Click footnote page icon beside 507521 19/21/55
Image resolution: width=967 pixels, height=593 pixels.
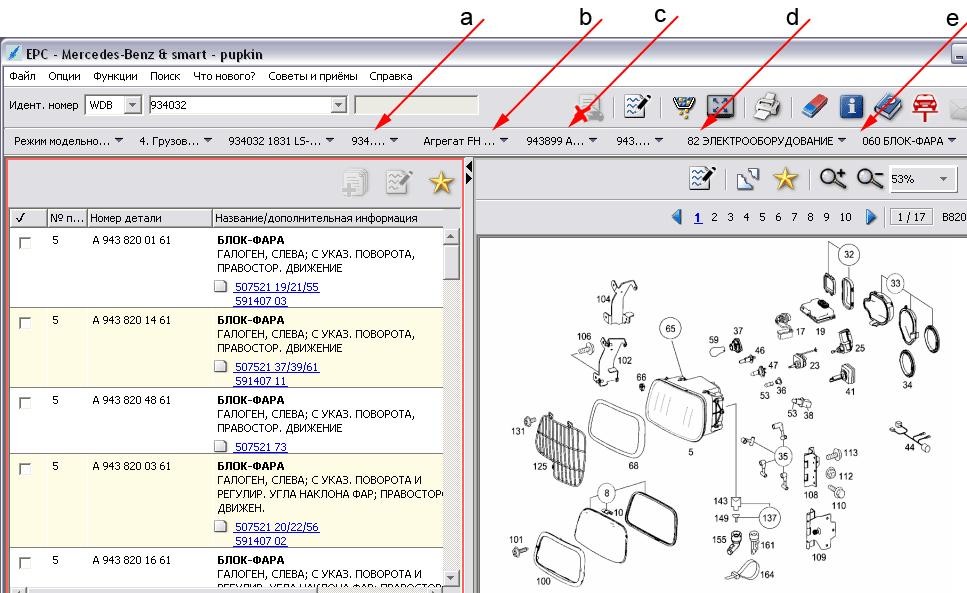point(220,286)
